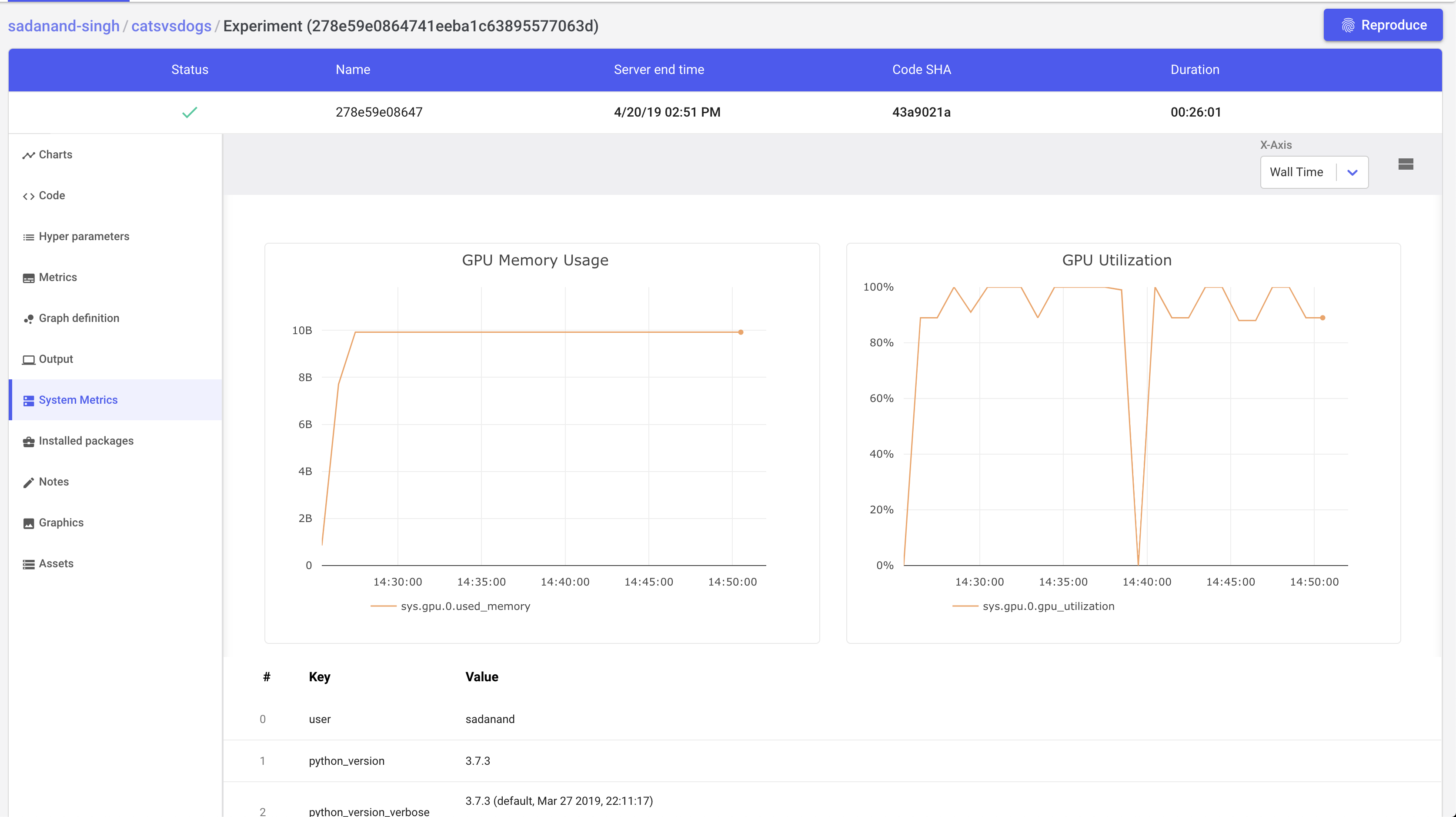Click the last data point on memory chart
Viewport: 1456px width, 817px height.
pyautogui.click(x=741, y=332)
